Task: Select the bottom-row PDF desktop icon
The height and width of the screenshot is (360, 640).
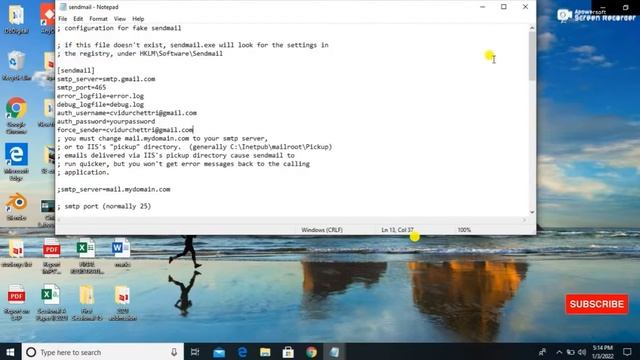Action: point(16,302)
